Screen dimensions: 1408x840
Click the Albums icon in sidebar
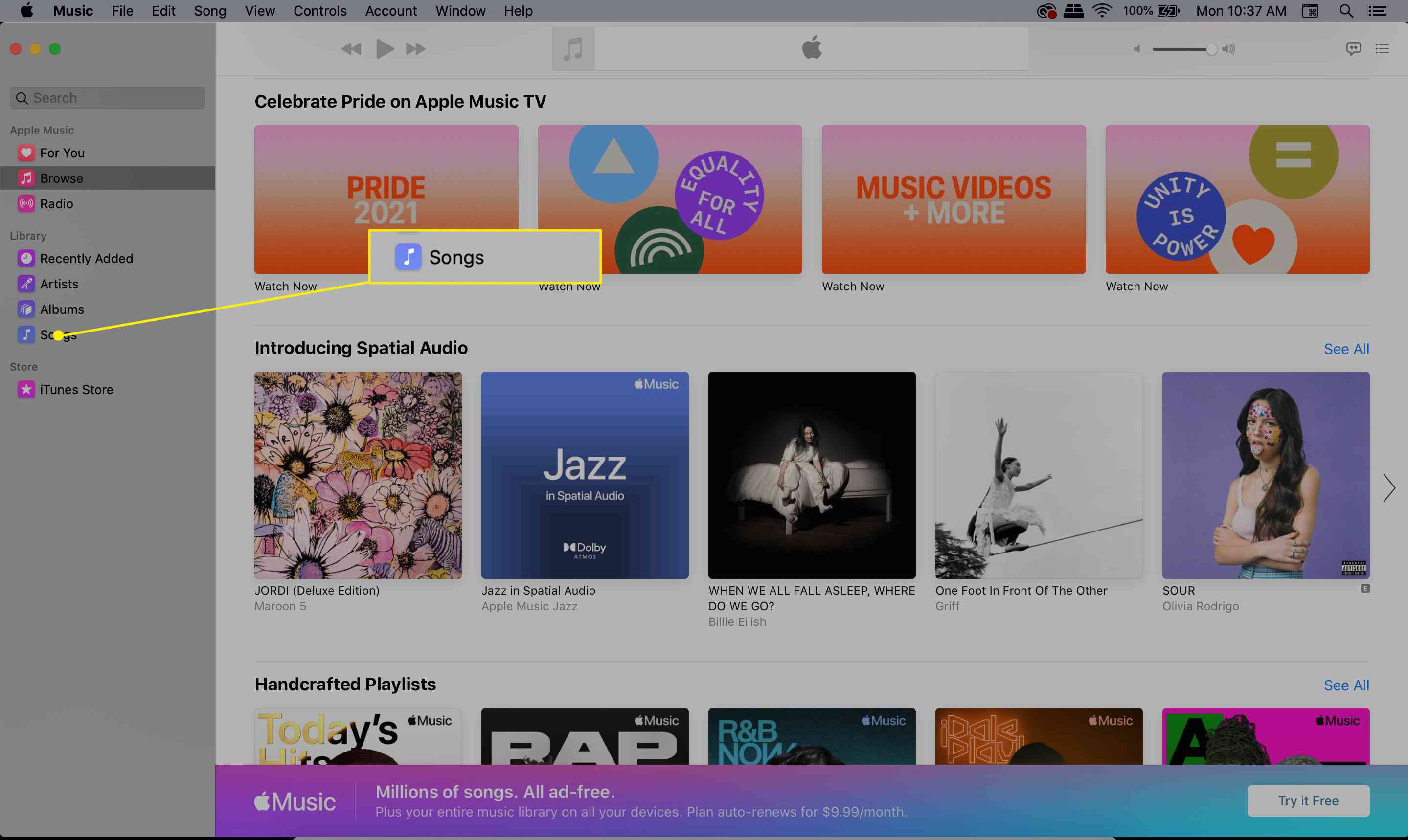click(26, 309)
